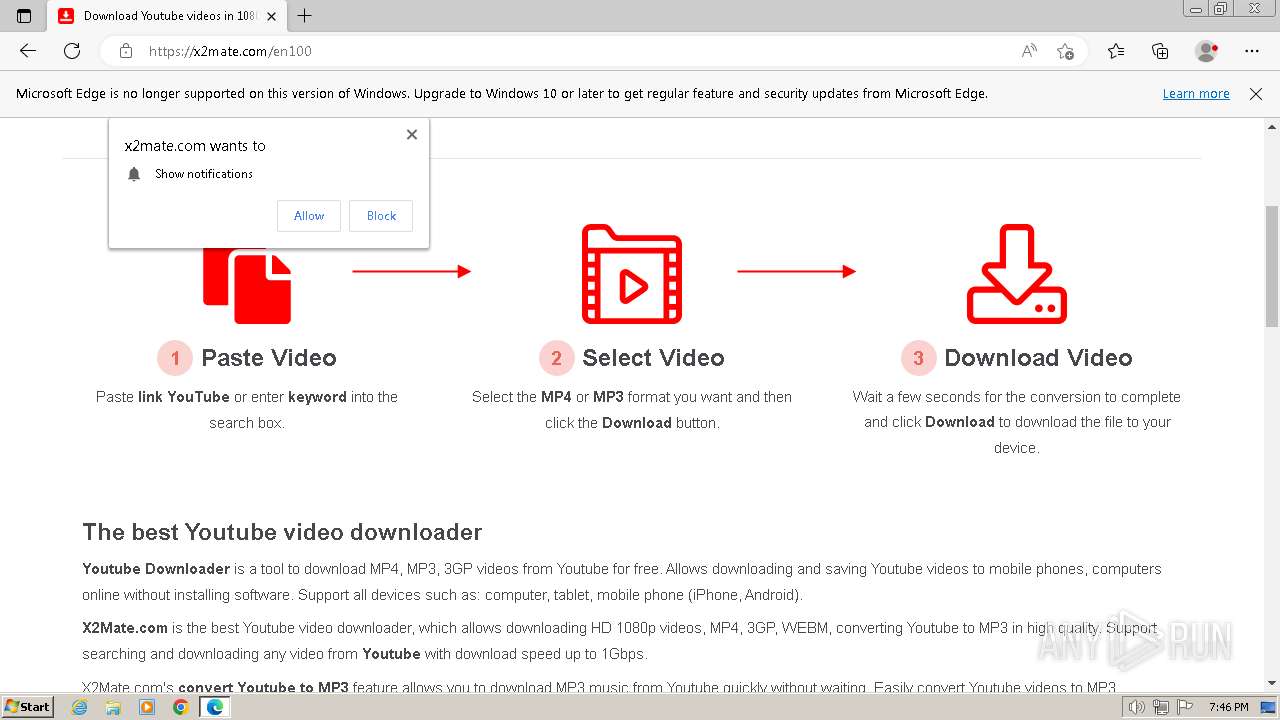Image resolution: width=1280 pixels, height=720 pixels.
Task: Open the Edge profile avatar
Action: tap(1206, 51)
